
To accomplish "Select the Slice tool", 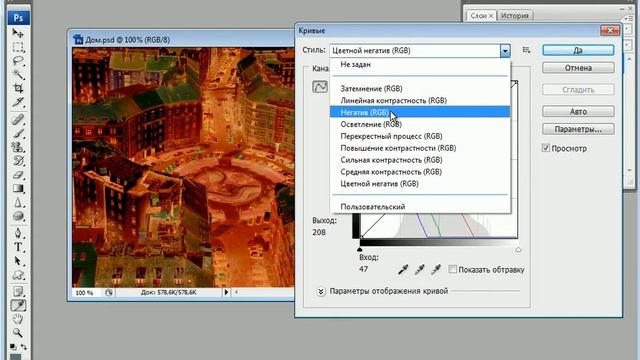I will pos(18,102).
